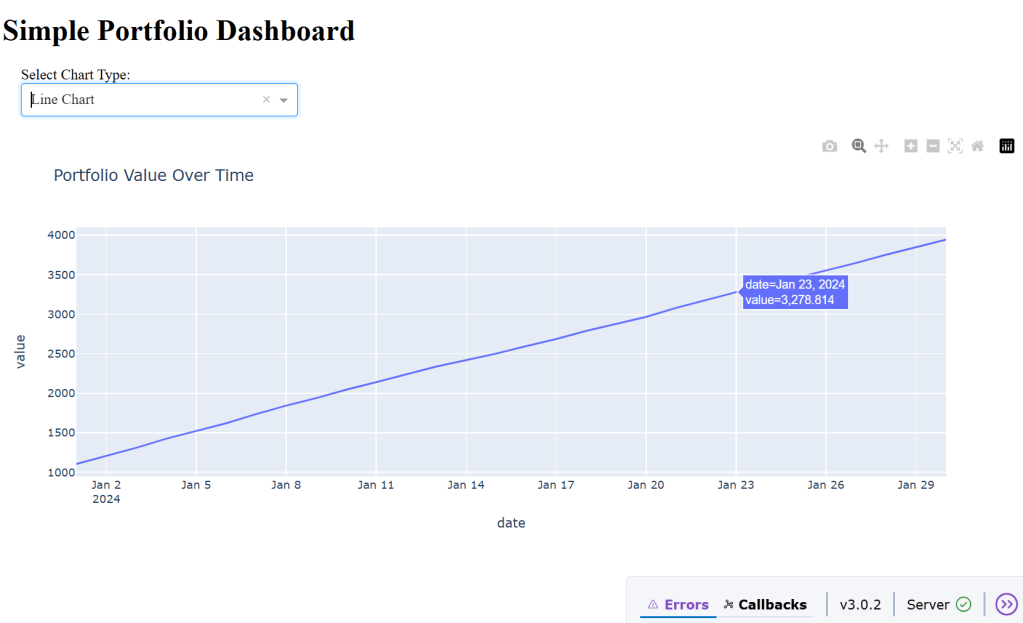Reset axes with the home icon
This screenshot has width=1023, height=623.
977,146
